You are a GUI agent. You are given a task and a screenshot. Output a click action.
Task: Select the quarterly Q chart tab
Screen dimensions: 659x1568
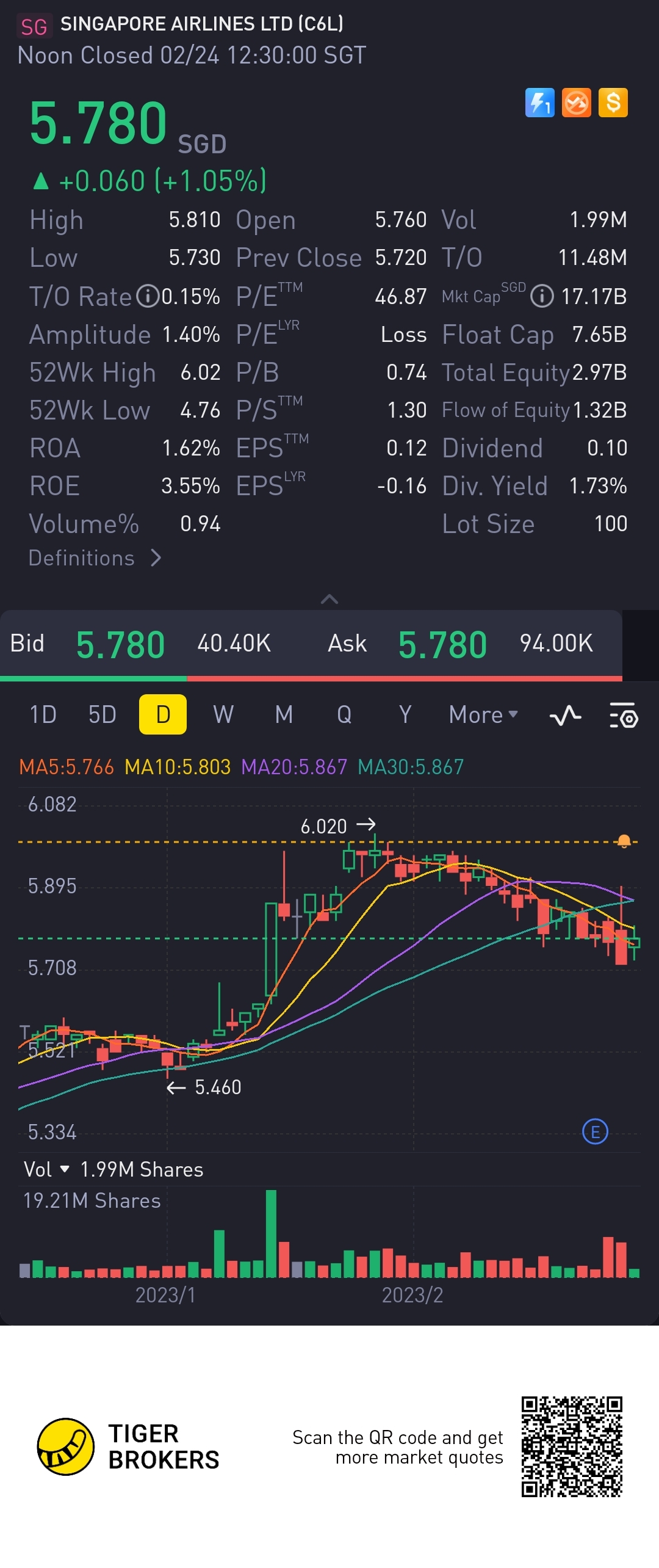(x=344, y=714)
